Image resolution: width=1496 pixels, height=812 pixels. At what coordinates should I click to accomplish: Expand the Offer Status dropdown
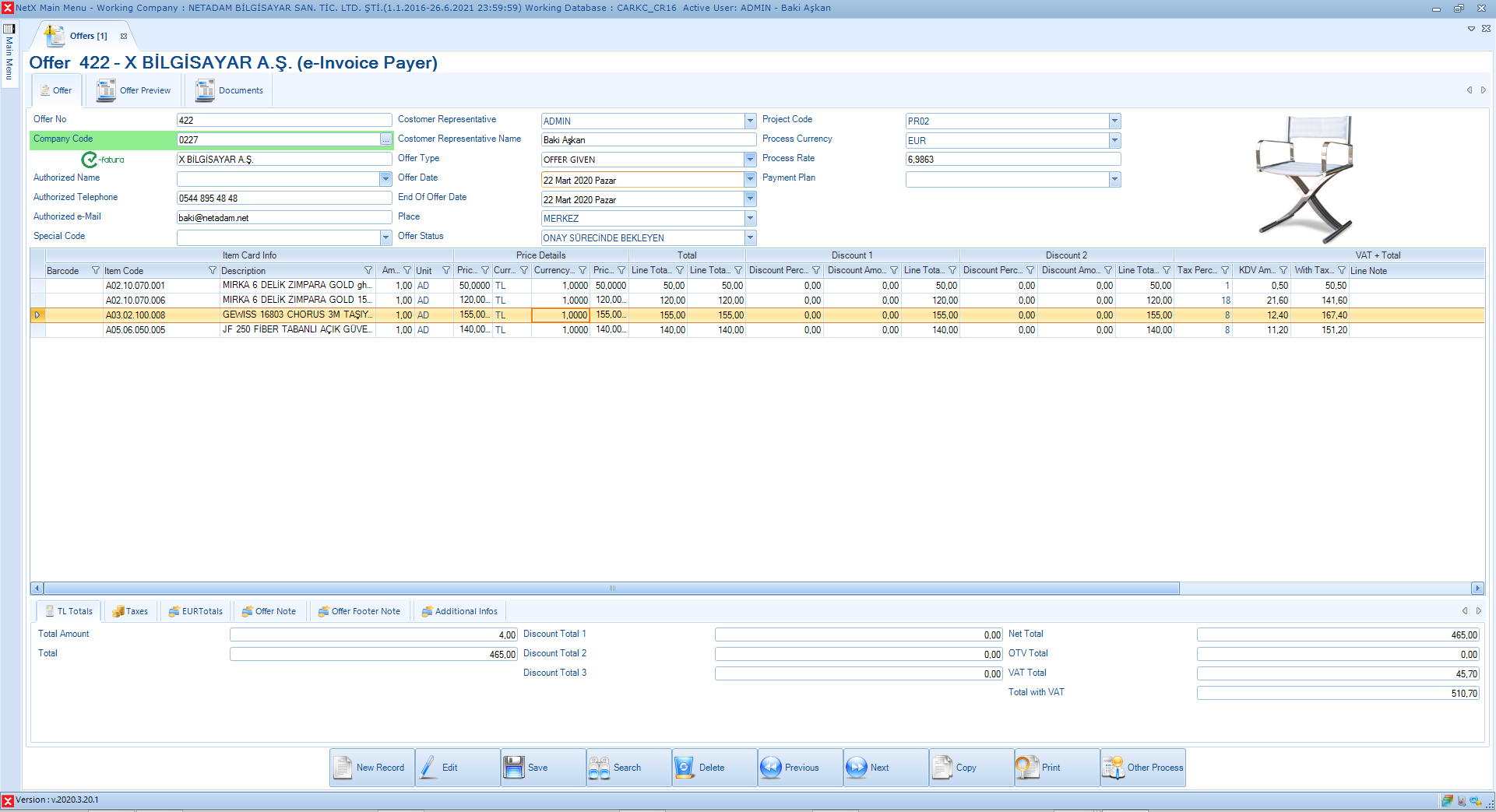pyautogui.click(x=750, y=237)
